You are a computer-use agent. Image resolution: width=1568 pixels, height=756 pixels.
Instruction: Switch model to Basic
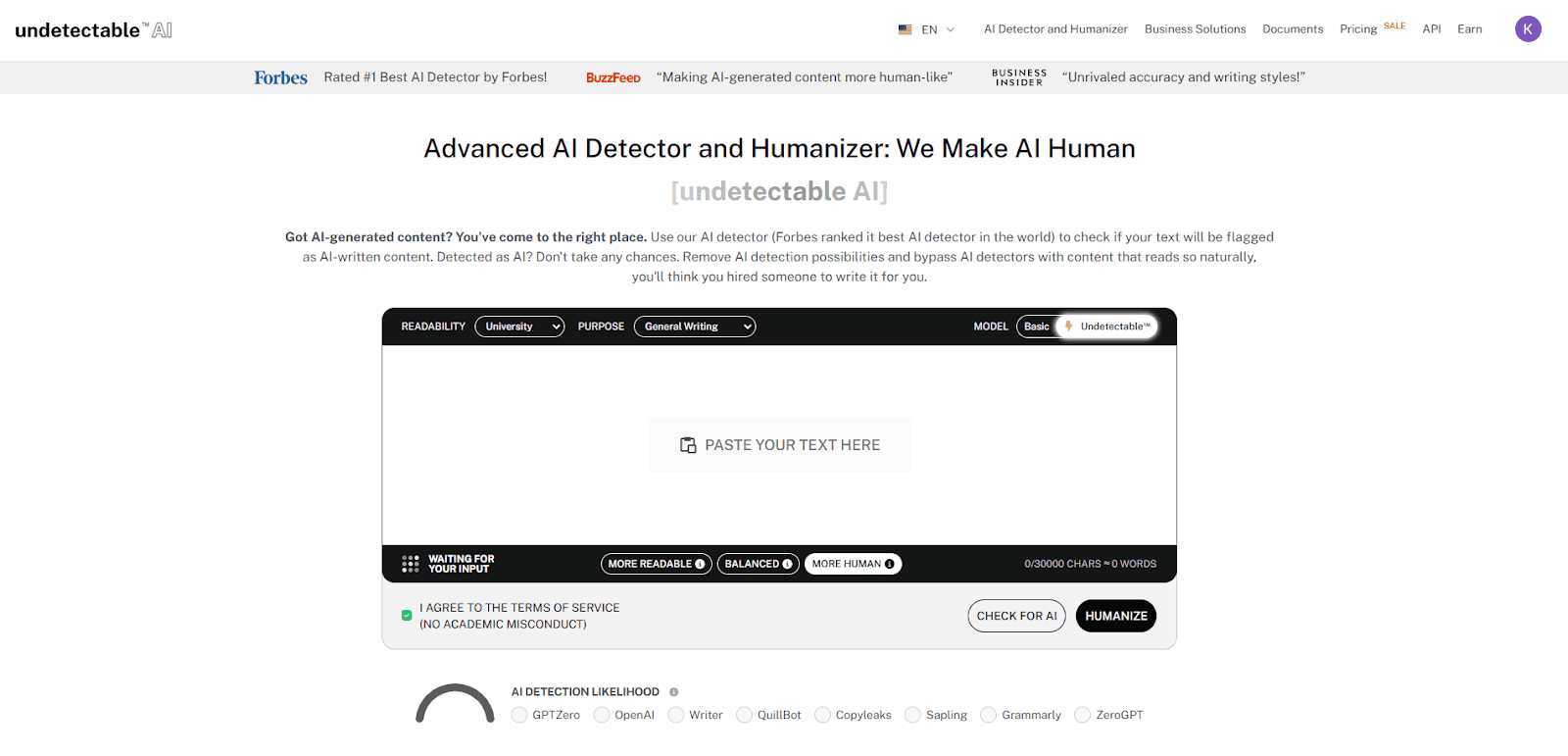(x=1036, y=327)
